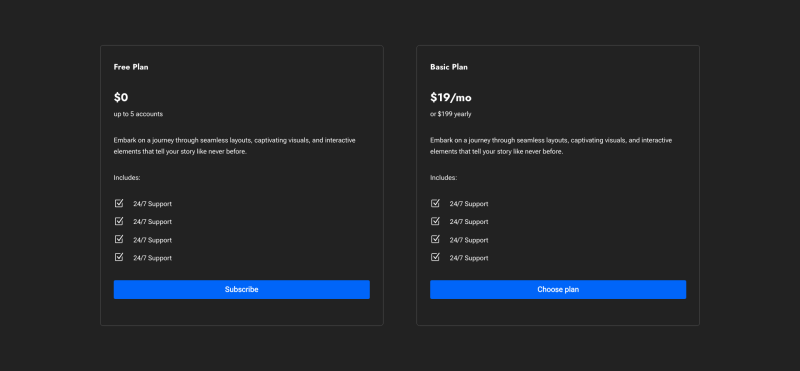Click the Includes: label in Free Plan
Image resolution: width=800 pixels, height=371 pixels.
(x=127, y=178)
